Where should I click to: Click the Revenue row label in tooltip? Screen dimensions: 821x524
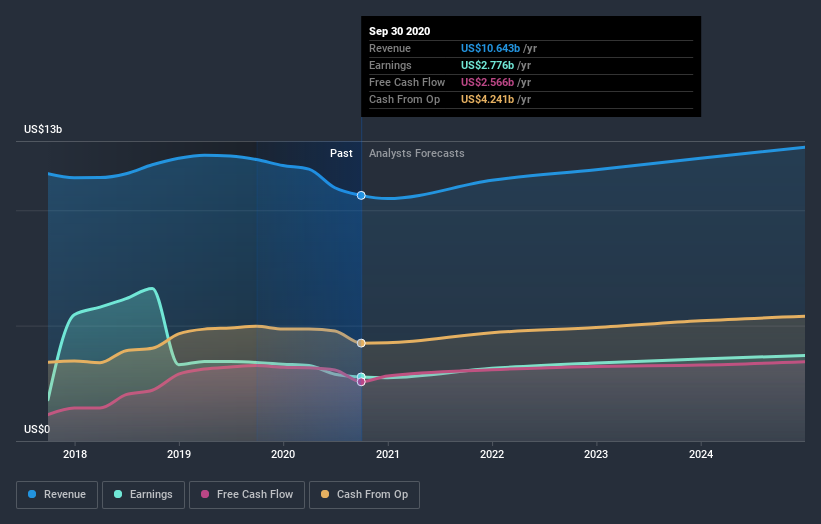[390, 48]
